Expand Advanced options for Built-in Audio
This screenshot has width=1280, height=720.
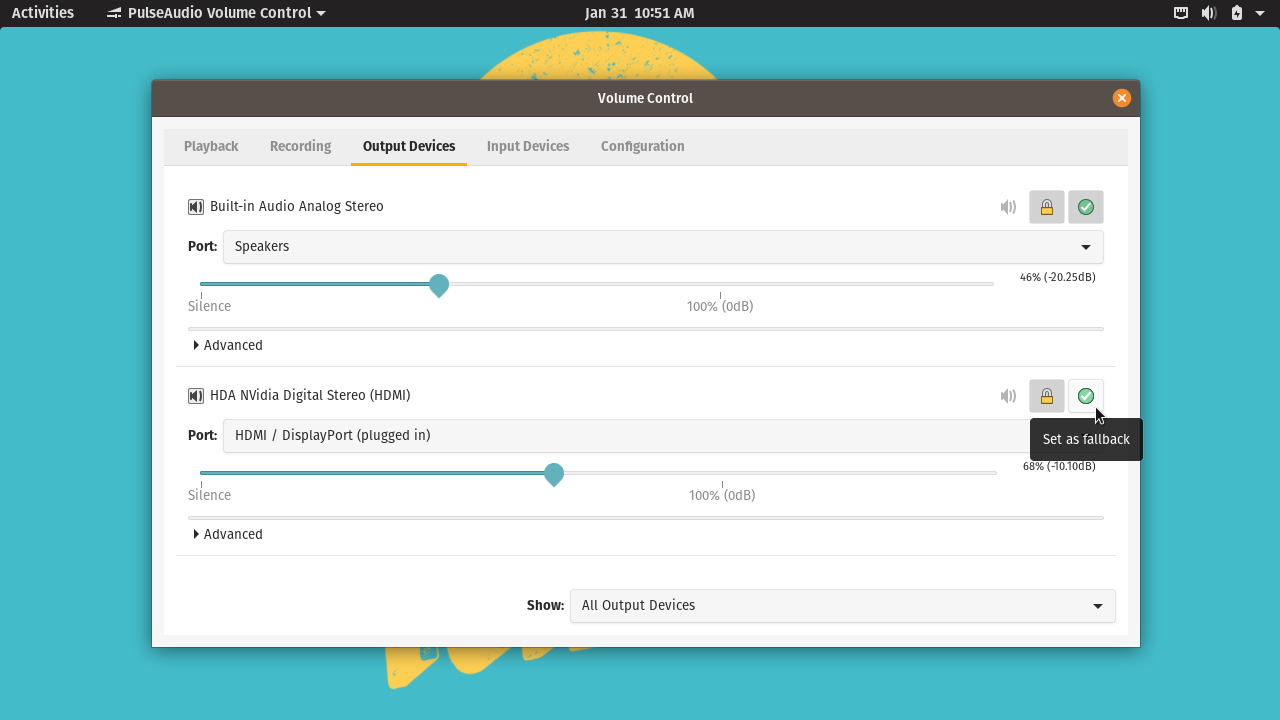(x=228, y=344)
